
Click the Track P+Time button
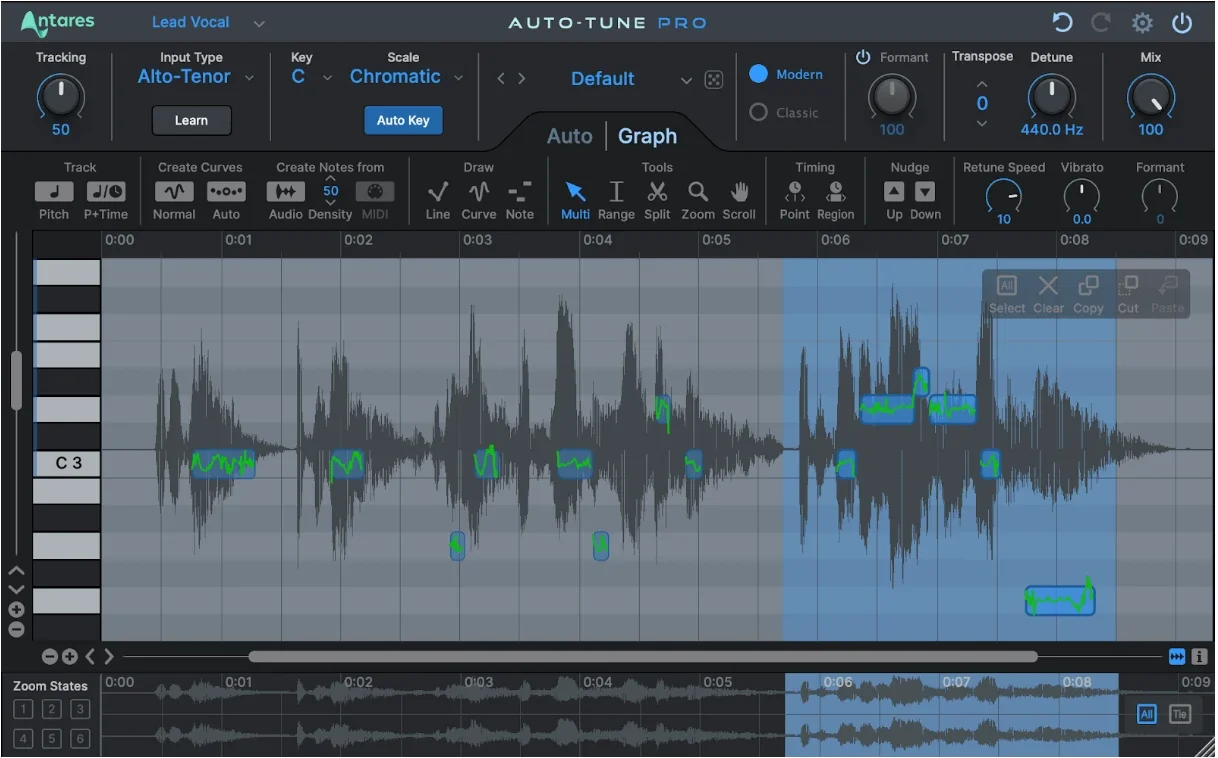(105, 191)
